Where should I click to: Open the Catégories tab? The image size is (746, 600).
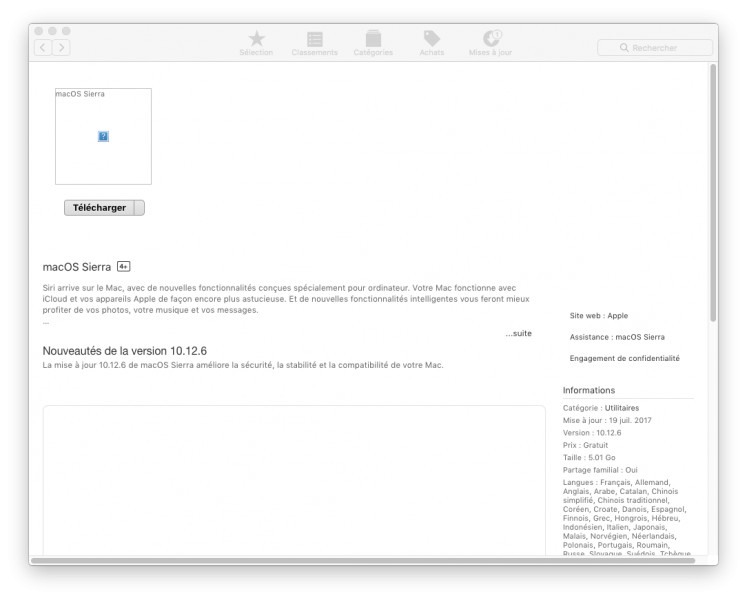[x=373, y=43]
